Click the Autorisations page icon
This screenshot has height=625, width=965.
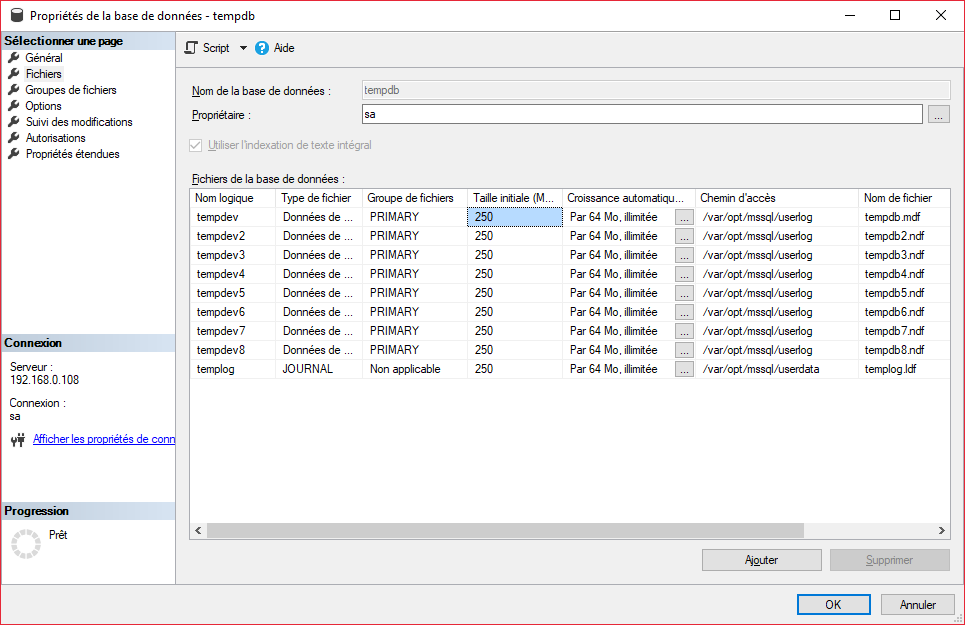[14, 138]
